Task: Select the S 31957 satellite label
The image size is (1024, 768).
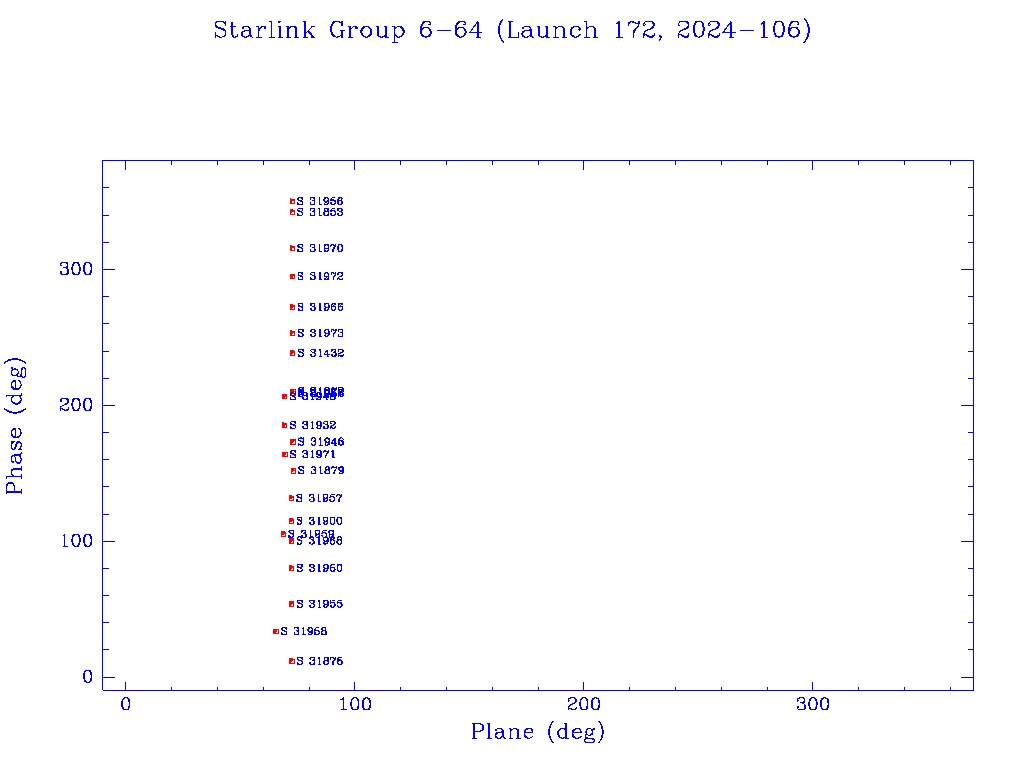Action: [319, 498]
